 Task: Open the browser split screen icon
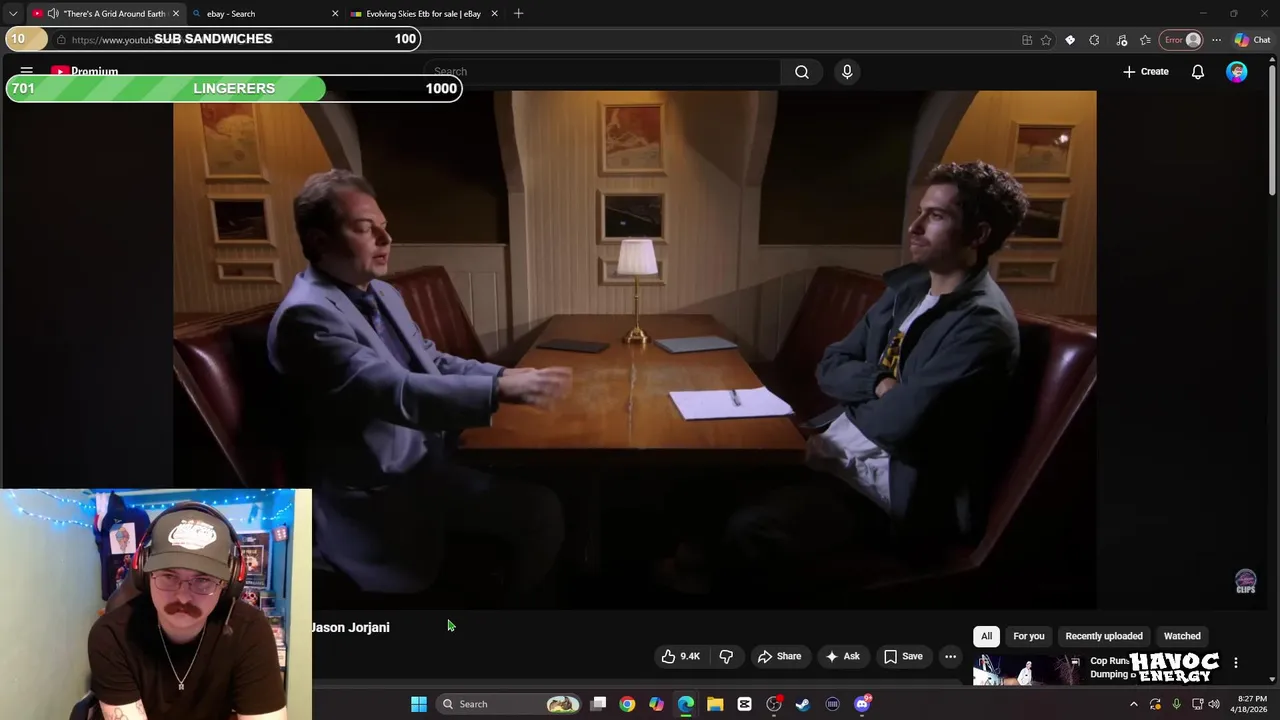1027,40
